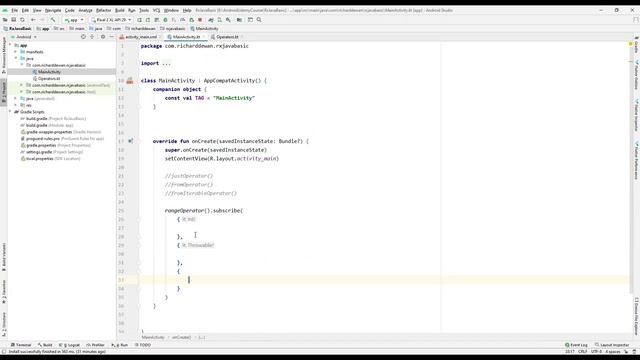The image size is (640, 360).
Task: Hide the project panel with minus icon
Action: click(x=111, y=37)
